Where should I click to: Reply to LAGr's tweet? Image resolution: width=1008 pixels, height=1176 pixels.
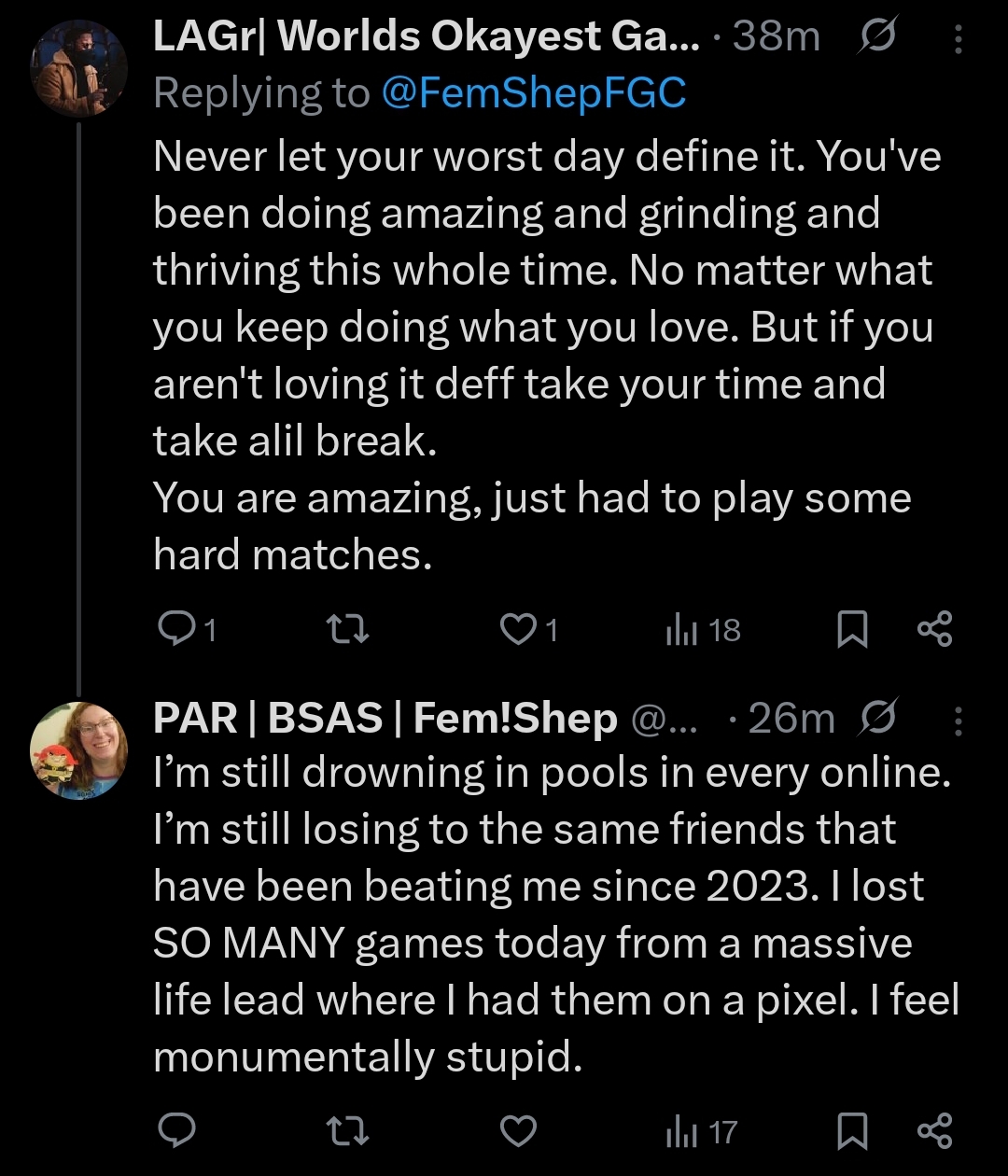tap(175, 631)
